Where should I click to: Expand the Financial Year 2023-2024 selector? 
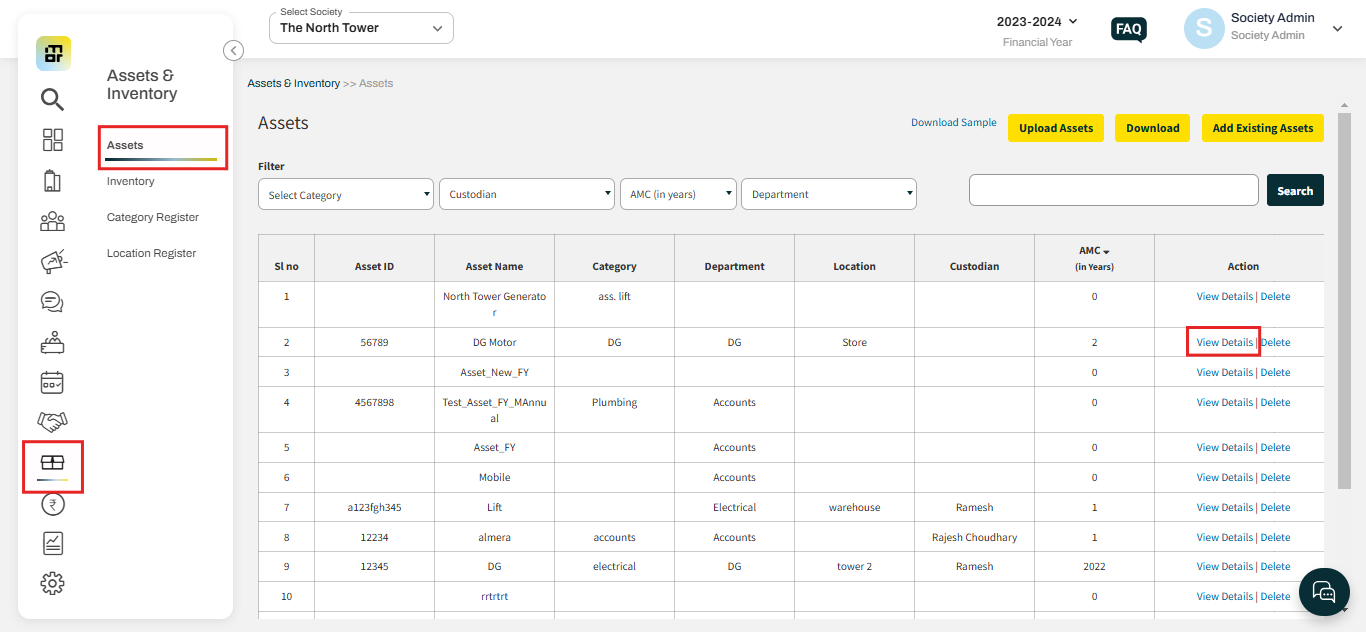tap(1037, 22)
